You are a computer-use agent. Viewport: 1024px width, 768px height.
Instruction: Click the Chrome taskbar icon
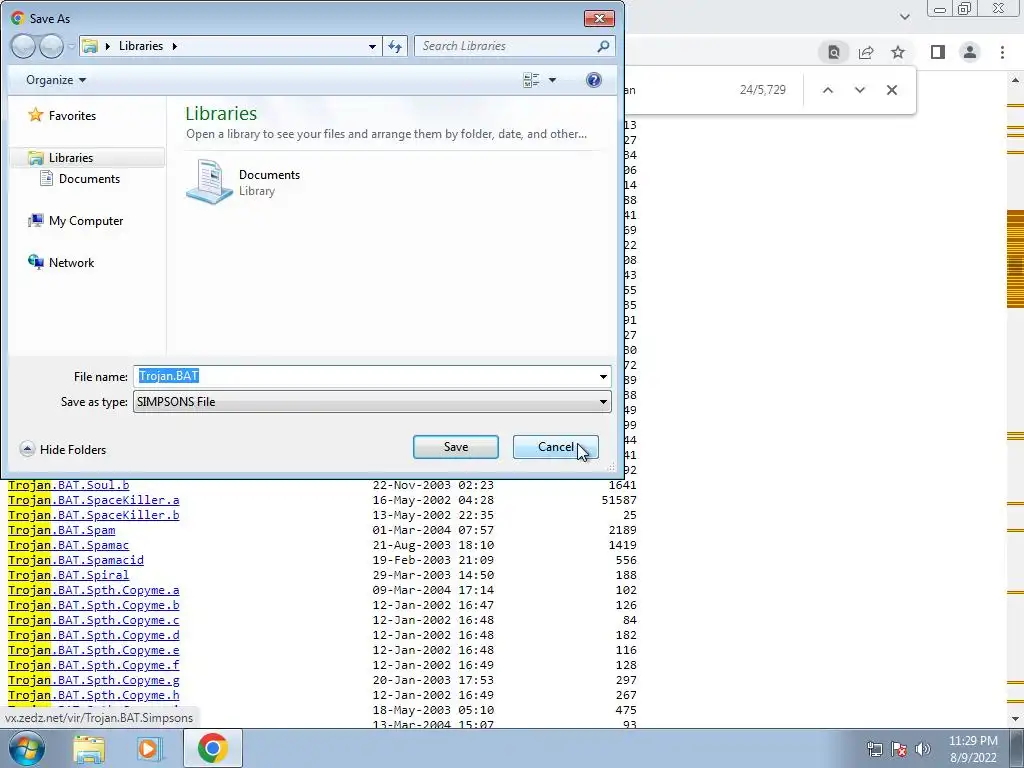coord(212,748)
